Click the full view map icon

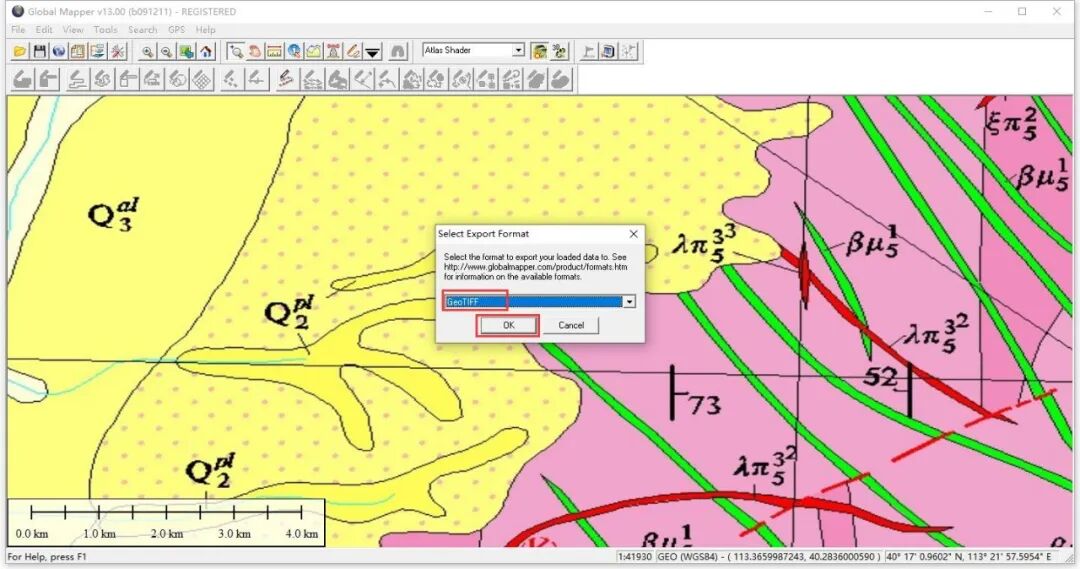coord(186,51)
